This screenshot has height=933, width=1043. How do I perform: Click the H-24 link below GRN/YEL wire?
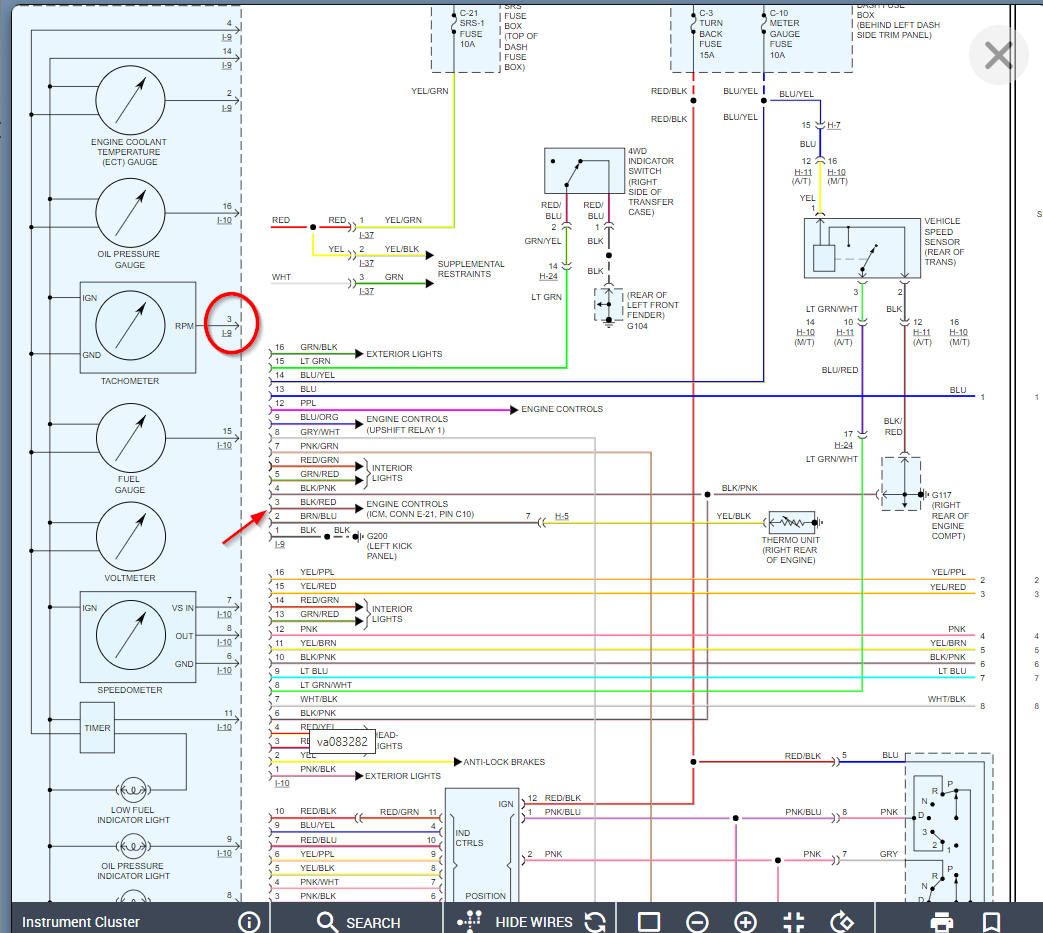(548, 276)
